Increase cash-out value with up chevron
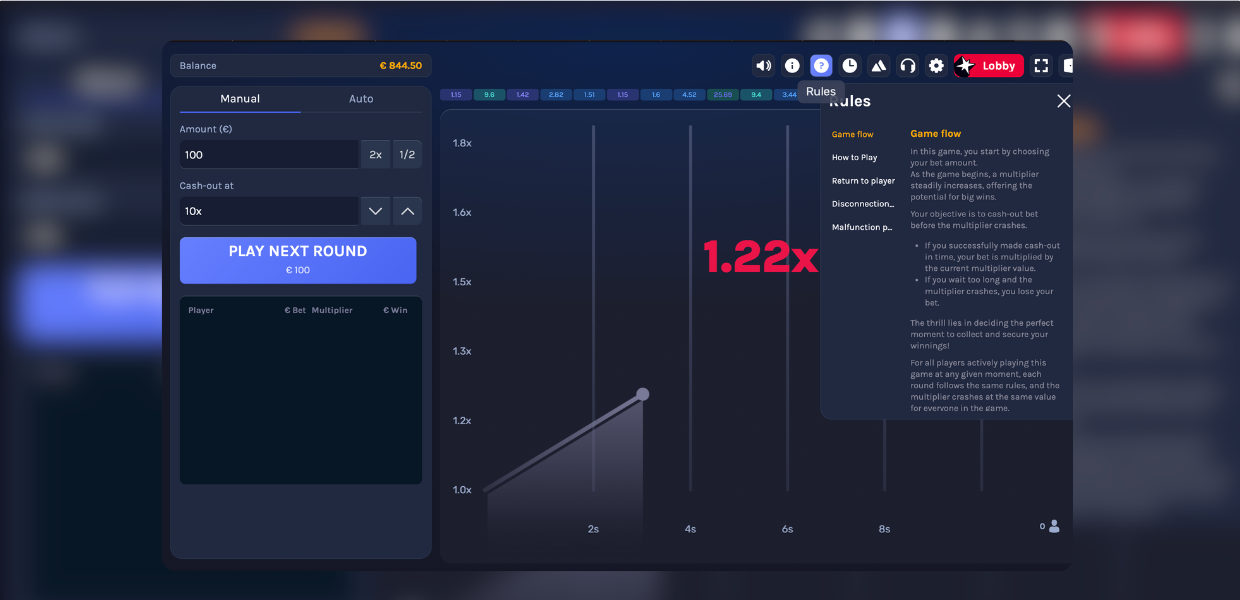 point(407,211)
